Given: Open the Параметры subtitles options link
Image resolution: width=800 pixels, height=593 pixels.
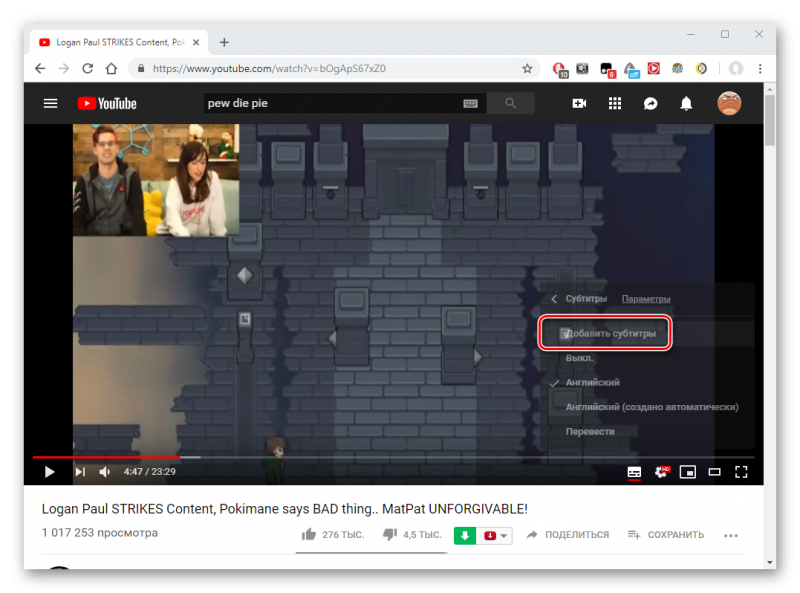Looking at the screenshot, I should click(x=646, y=299).
